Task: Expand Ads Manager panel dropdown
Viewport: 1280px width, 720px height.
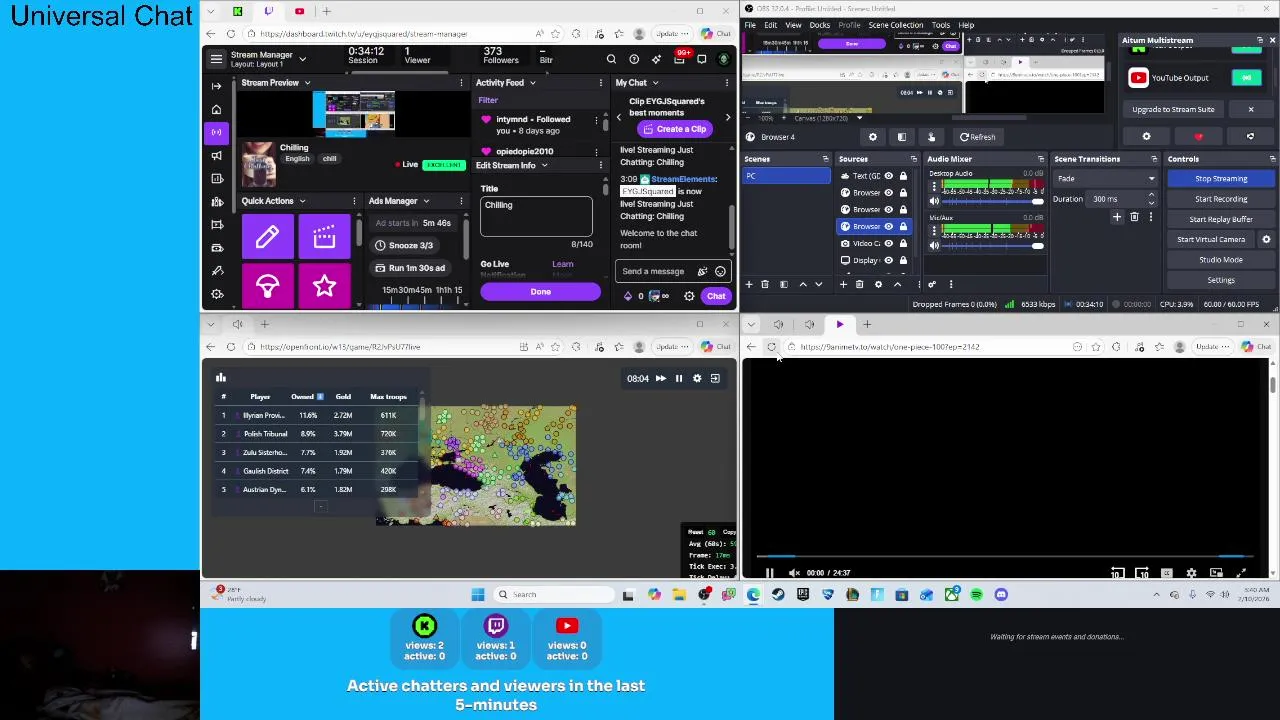Action: (426, 201)
